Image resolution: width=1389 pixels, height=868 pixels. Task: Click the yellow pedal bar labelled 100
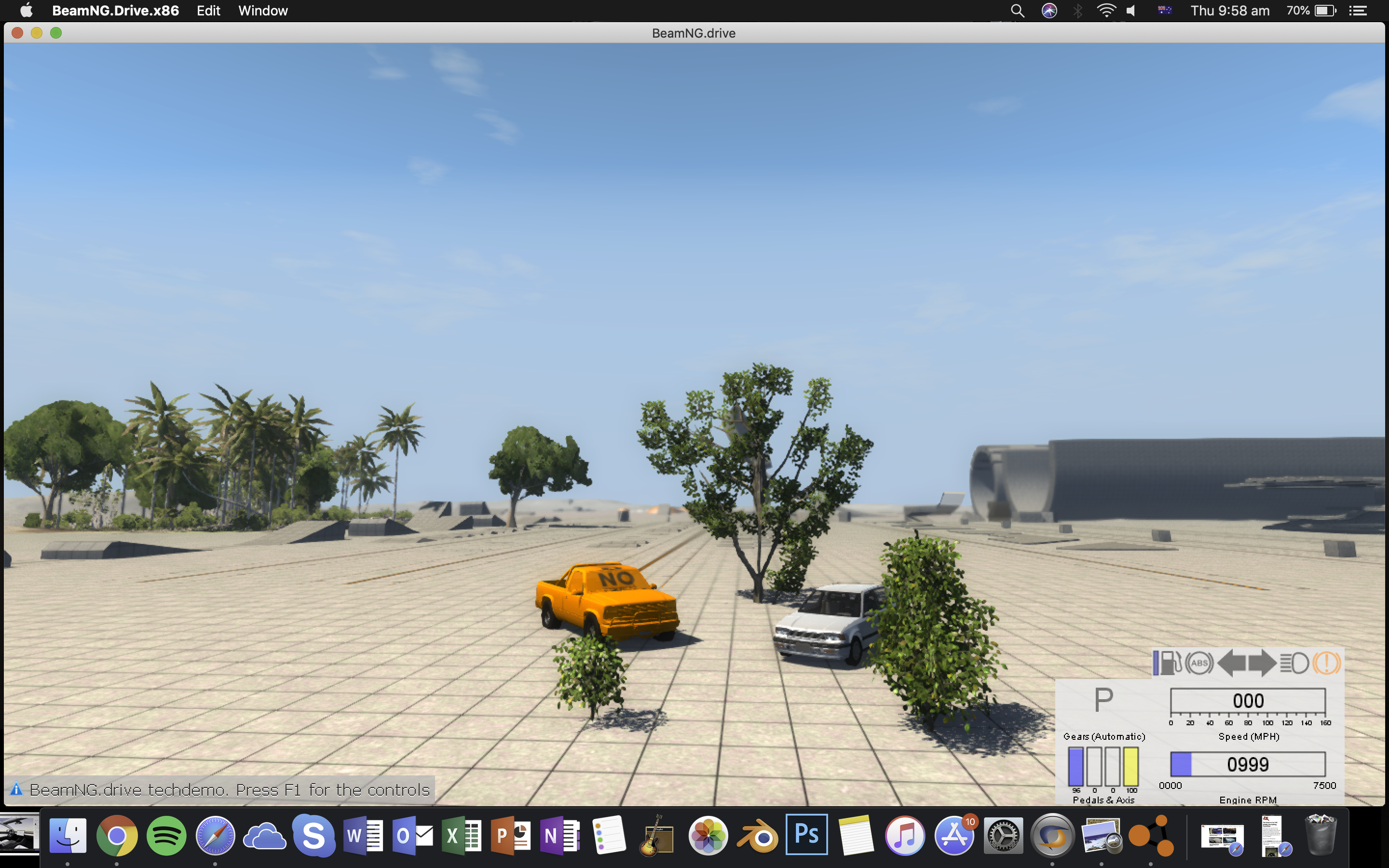tap(1130, 766)
